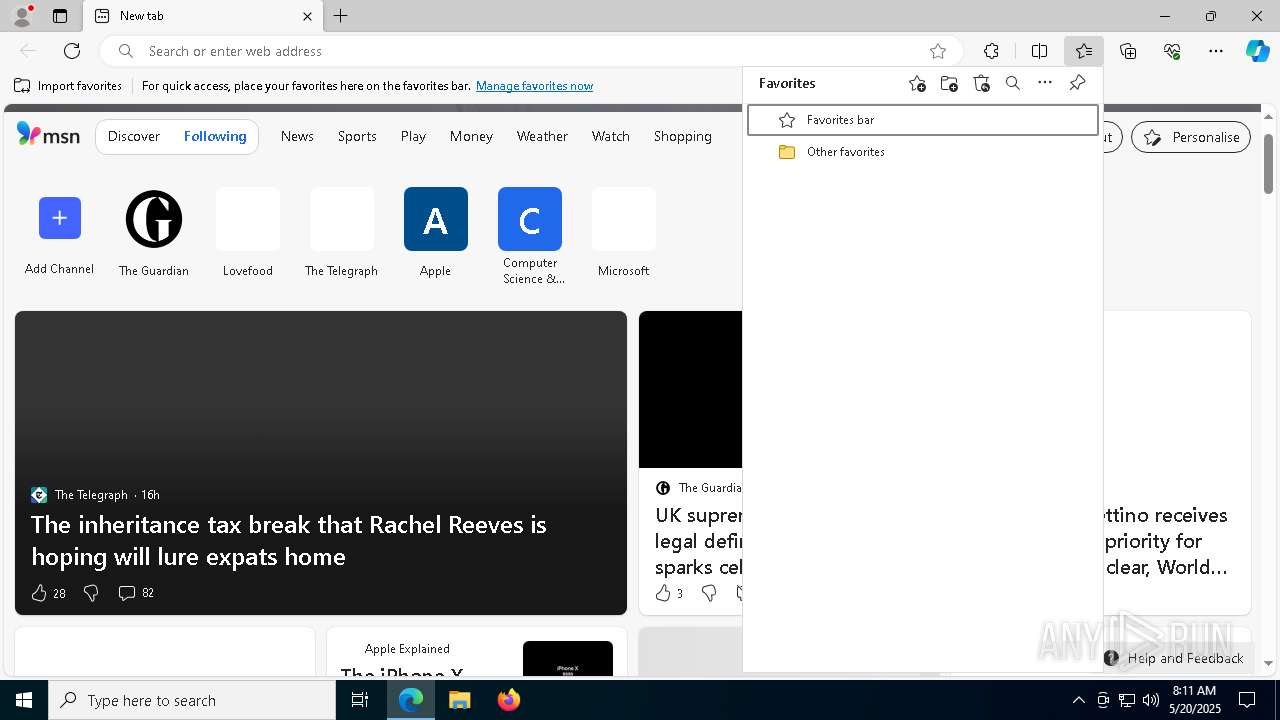
Task: Select the Favorites bar folder
Action: coord(922,120)
